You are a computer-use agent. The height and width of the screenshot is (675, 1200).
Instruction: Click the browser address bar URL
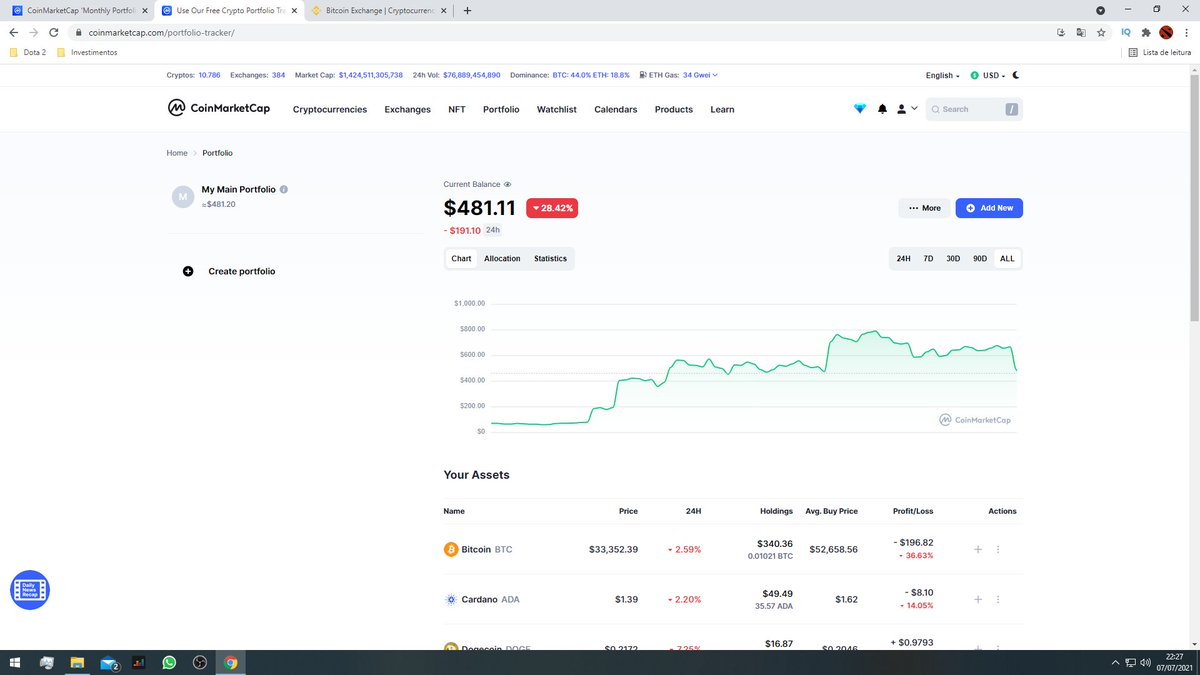pos(161,32)
